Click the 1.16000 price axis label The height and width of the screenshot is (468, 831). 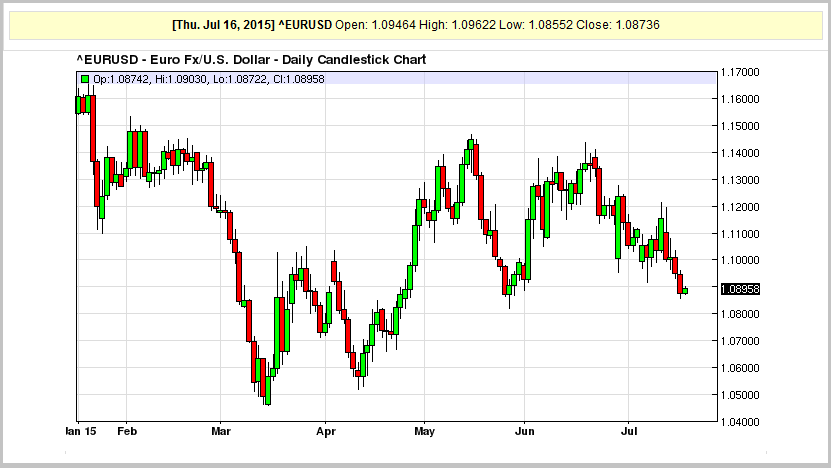(740, 99)
